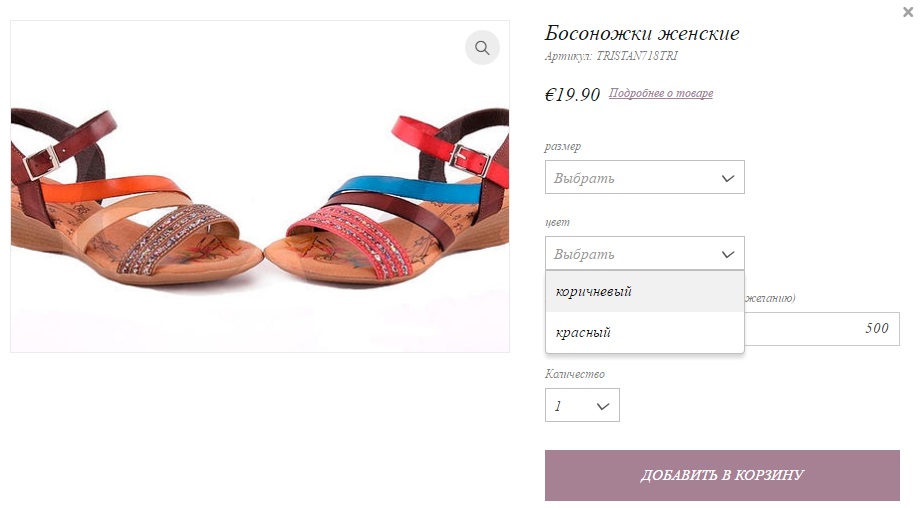Click the chevron arrow of Количество selector
Image resolution: width=920 pixels, height=508 pixels.
(603, 406)
